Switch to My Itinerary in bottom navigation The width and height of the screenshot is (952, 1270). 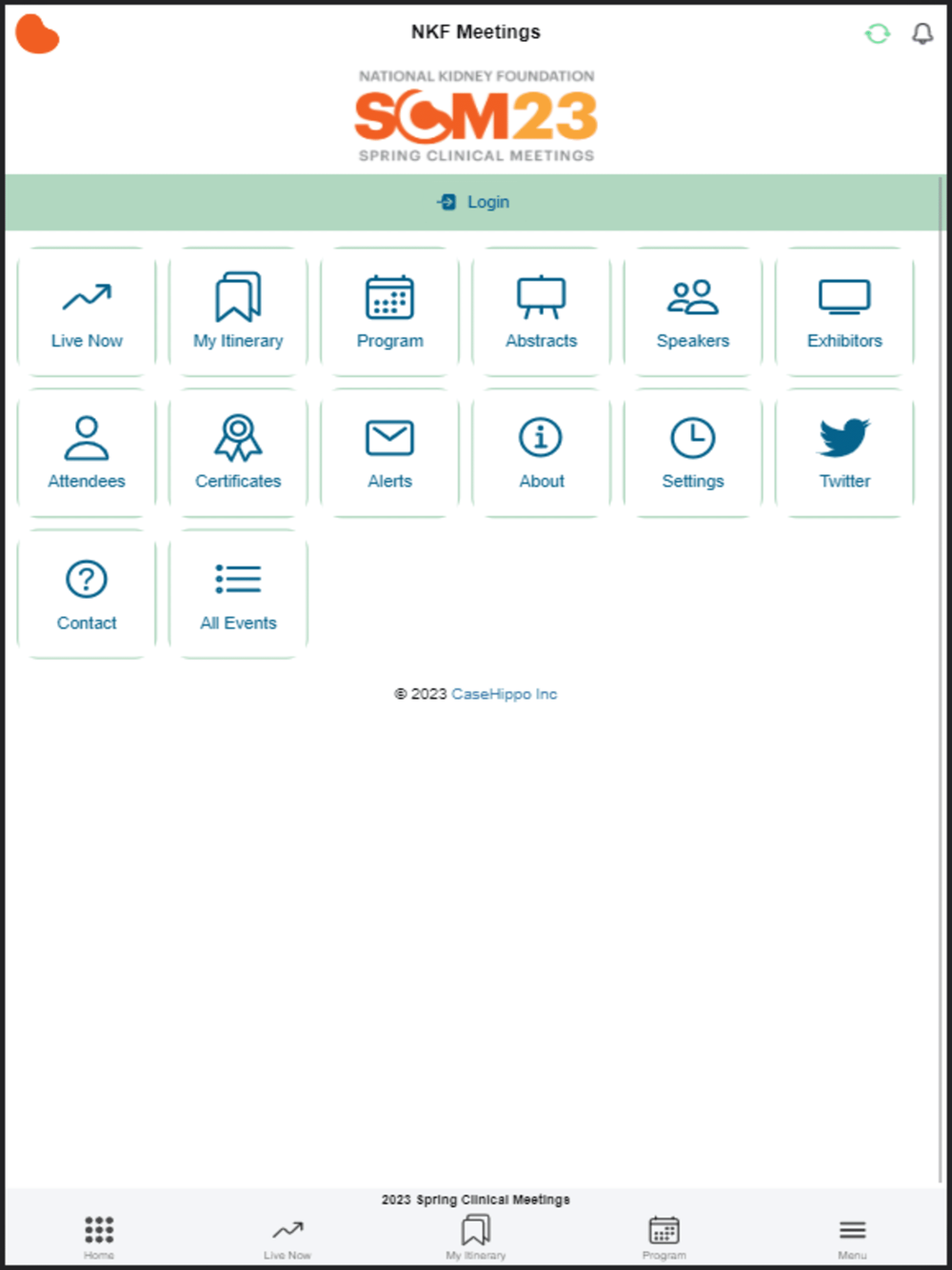[x=476, y=1237]
